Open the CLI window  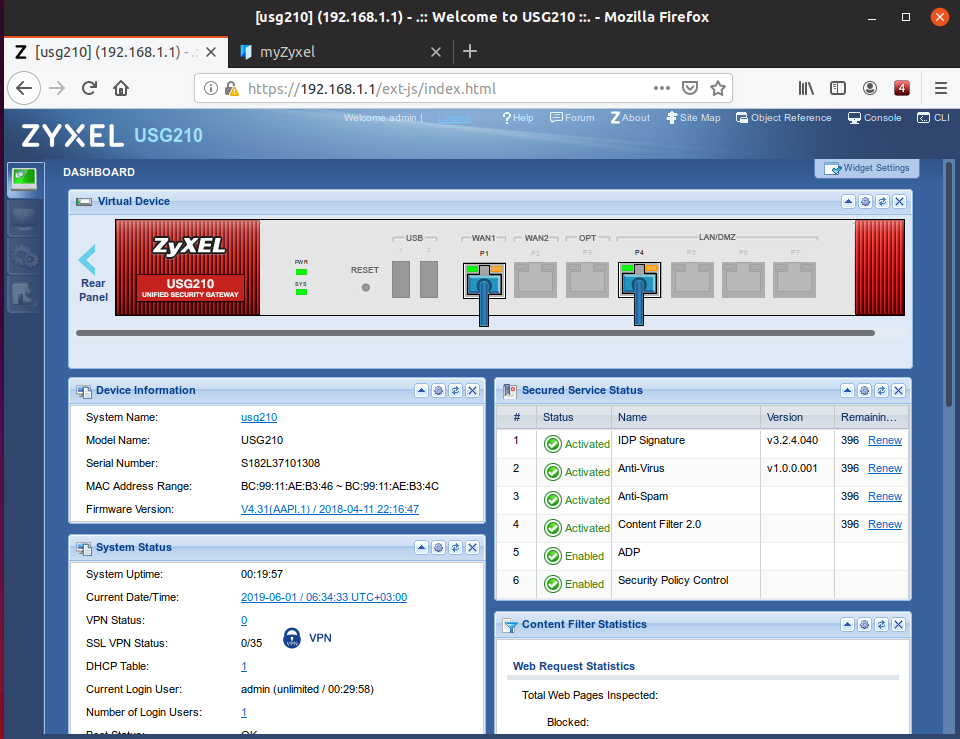coord(933,118)
